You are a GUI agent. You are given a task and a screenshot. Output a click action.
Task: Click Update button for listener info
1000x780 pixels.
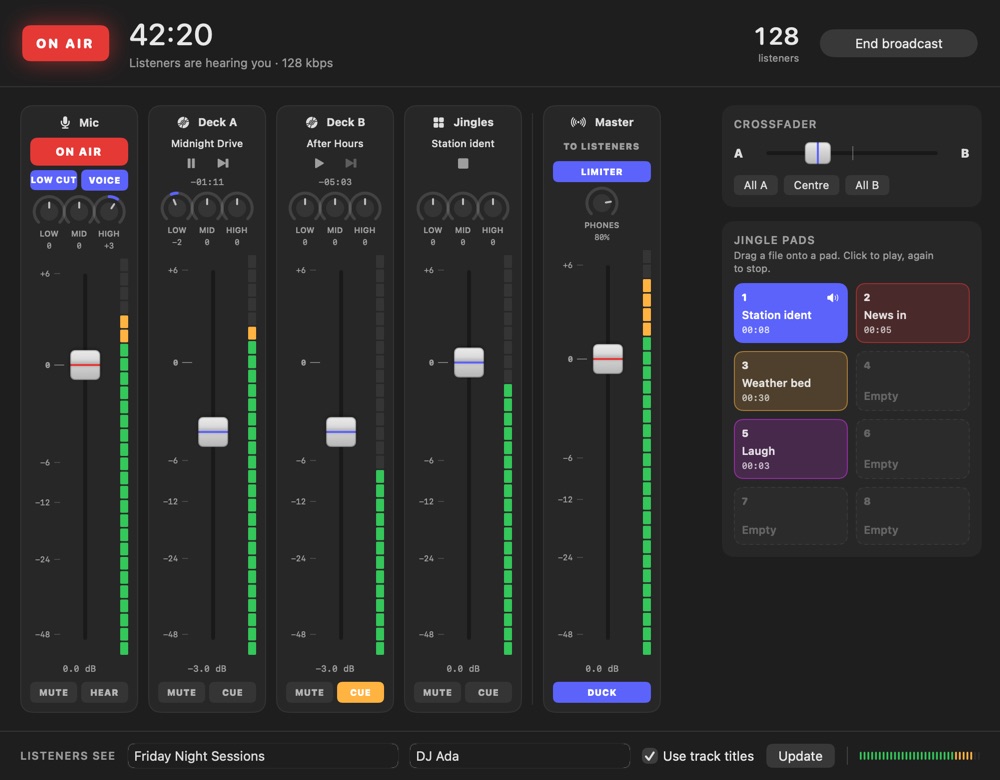800,756
